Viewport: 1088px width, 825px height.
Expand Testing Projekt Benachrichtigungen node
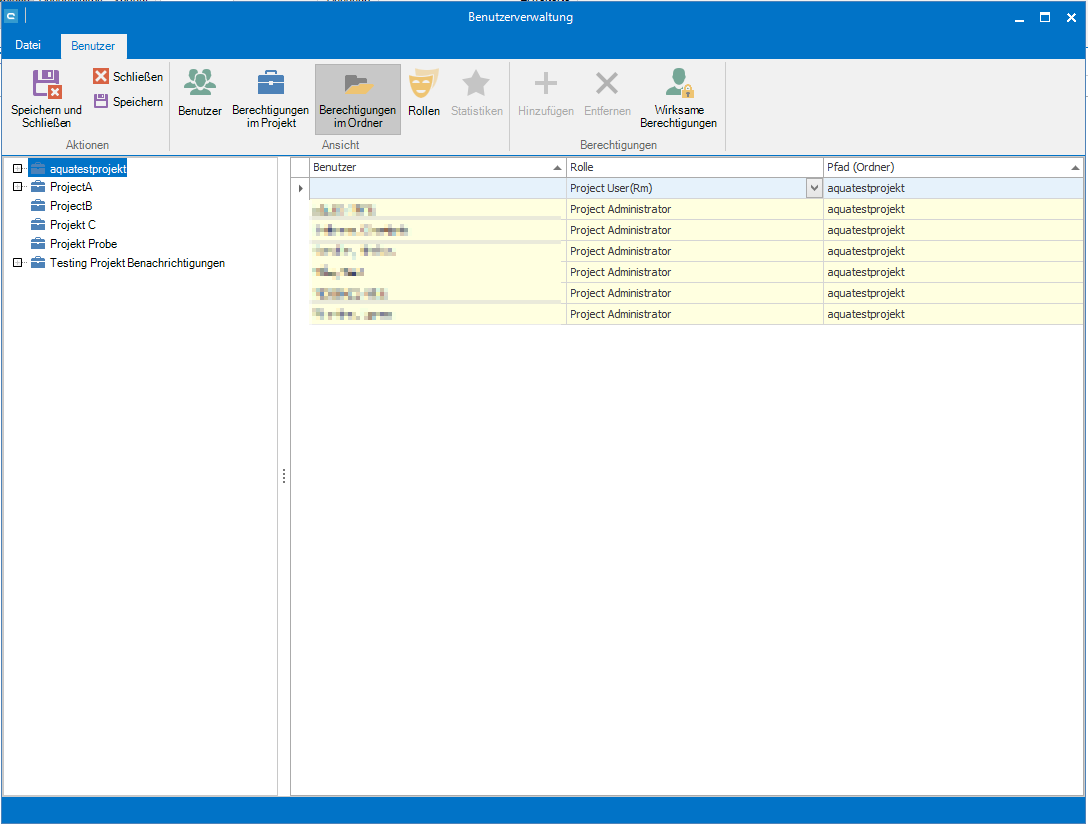(x=18, y=263)
